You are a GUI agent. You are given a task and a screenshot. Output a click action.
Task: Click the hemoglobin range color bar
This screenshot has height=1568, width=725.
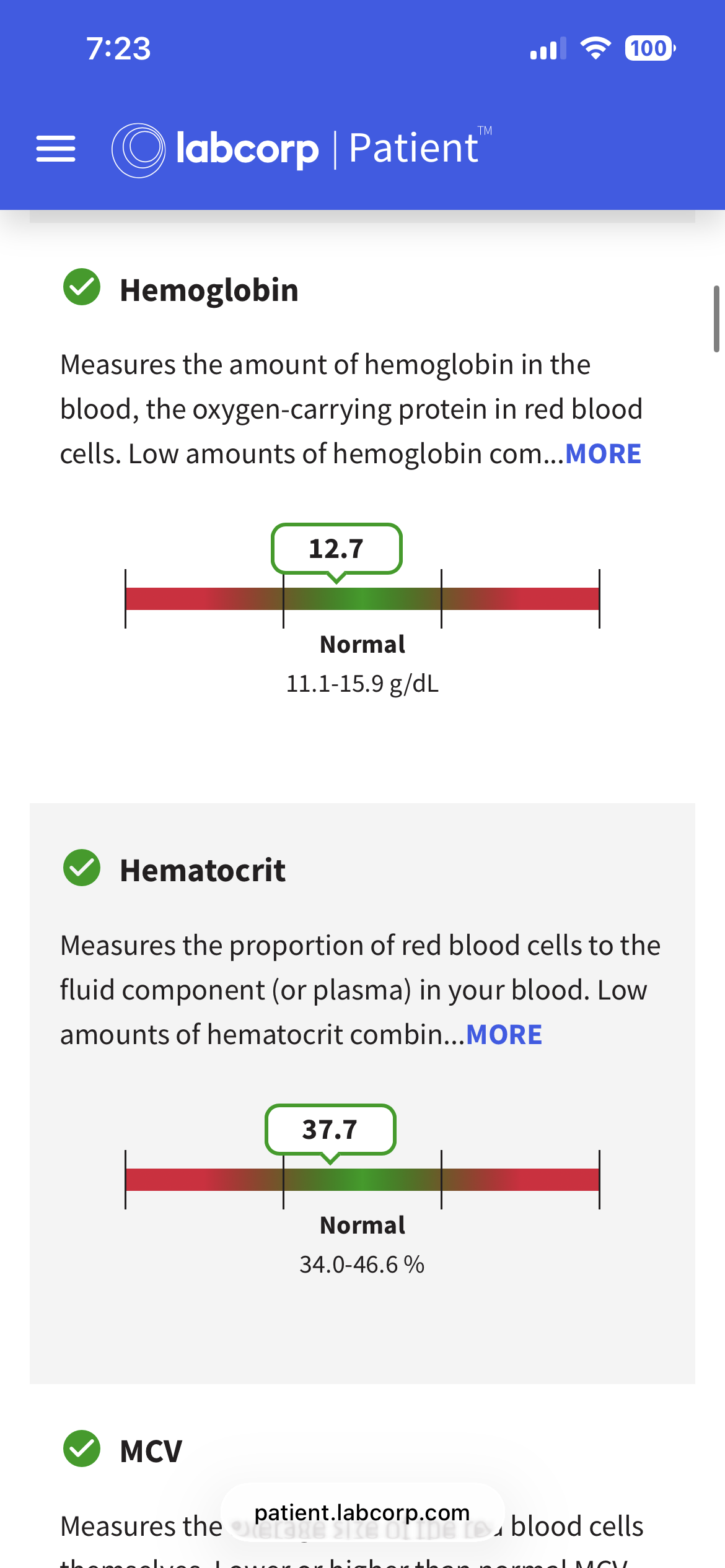point(362,599)
